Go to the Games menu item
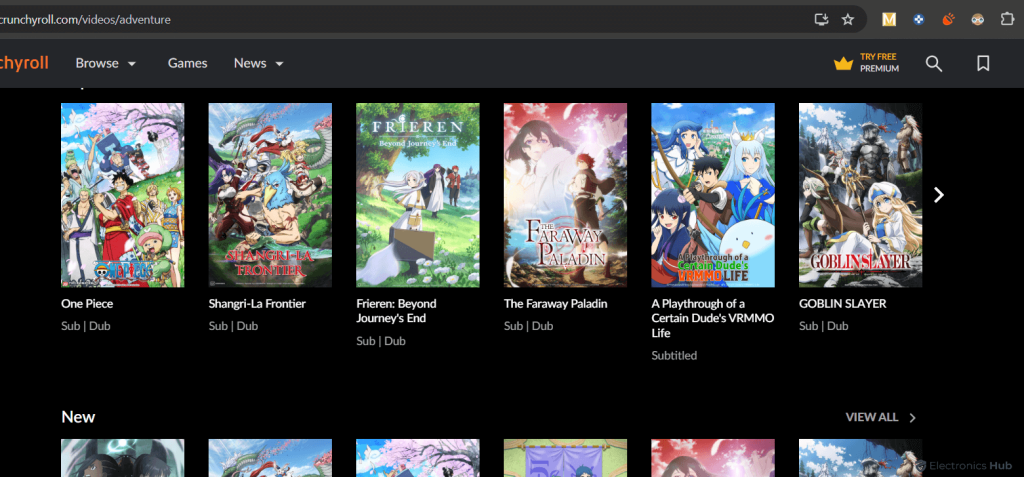The image size is (1024, 477). (x=187, y=63)
